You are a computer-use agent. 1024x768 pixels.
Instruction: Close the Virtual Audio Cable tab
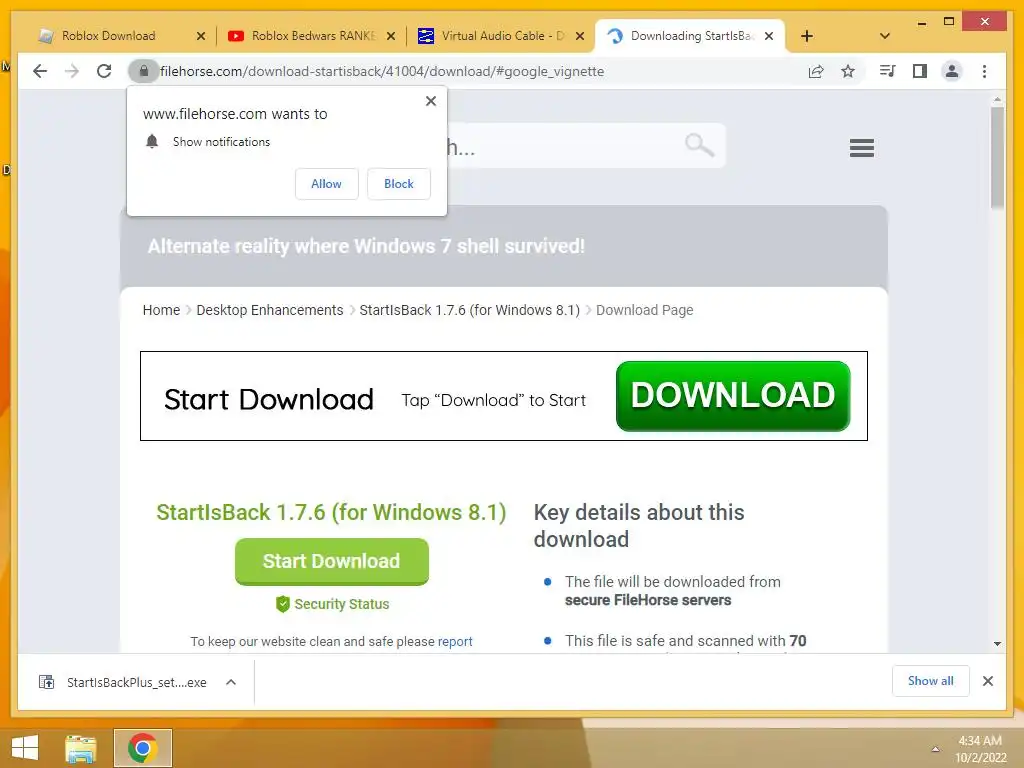coord(579,36)
